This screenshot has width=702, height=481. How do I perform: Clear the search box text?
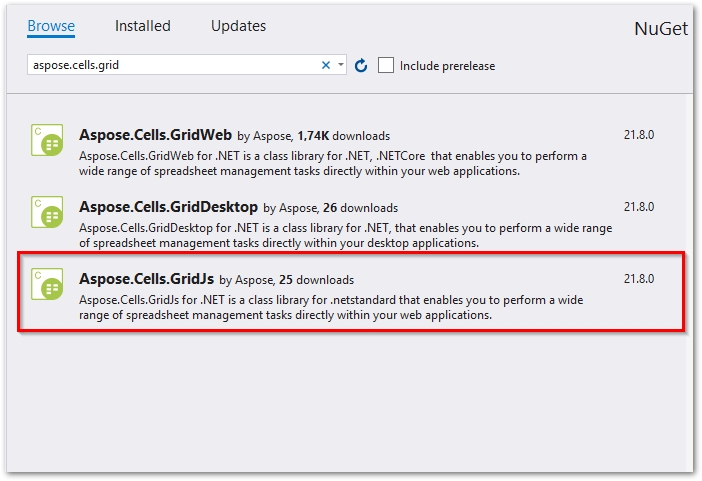tap(326, 65)
